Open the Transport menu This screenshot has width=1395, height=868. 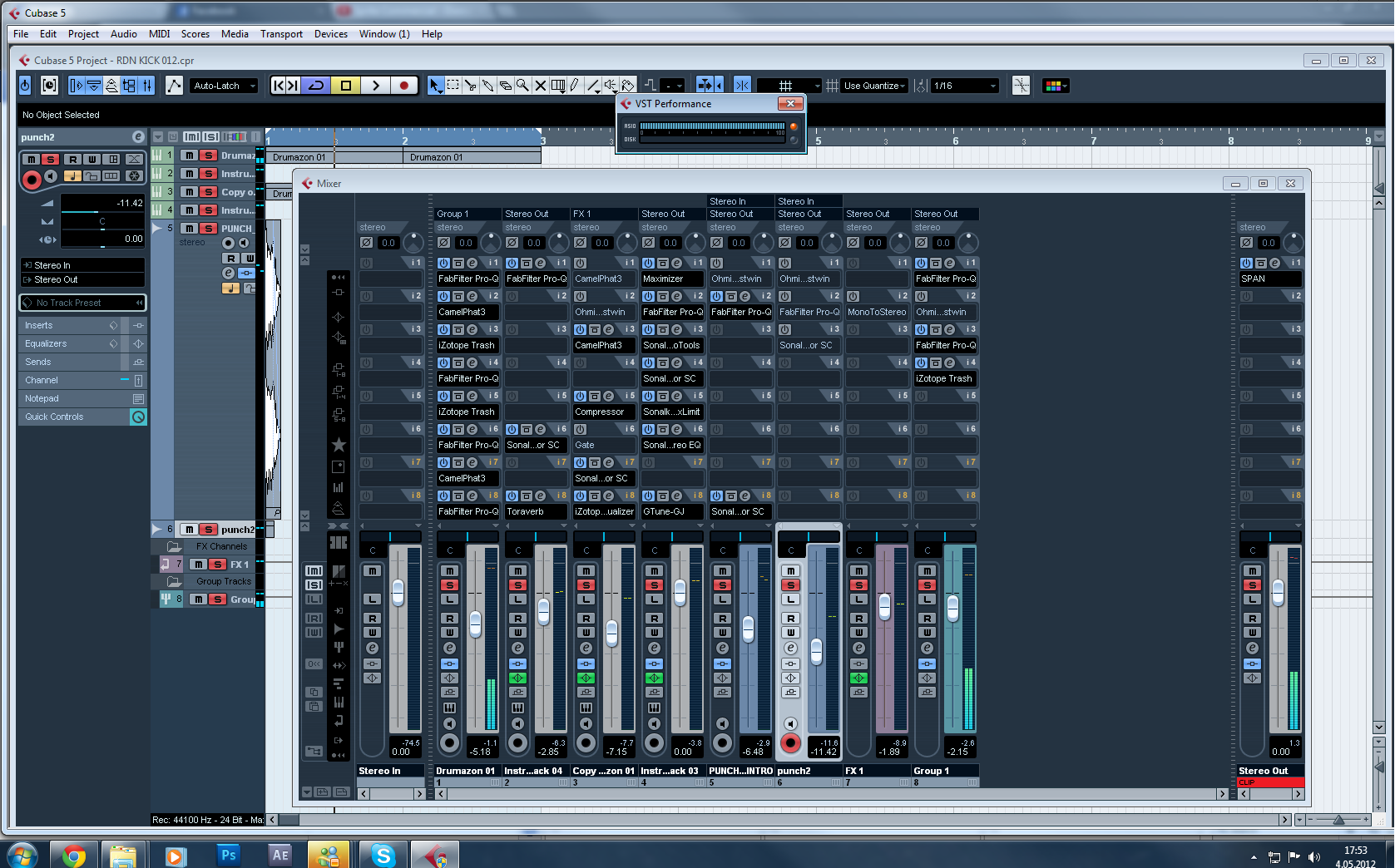click(x=281, y=34)
